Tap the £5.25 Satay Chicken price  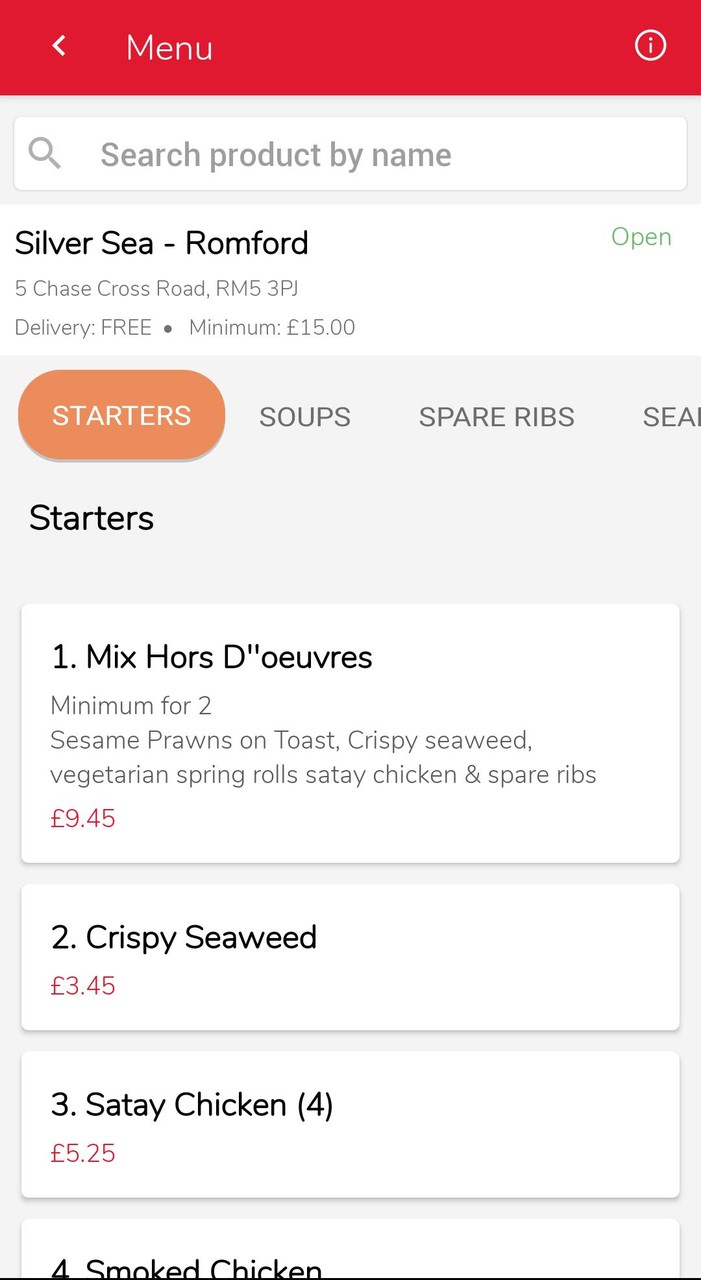tap(82, 1153)
